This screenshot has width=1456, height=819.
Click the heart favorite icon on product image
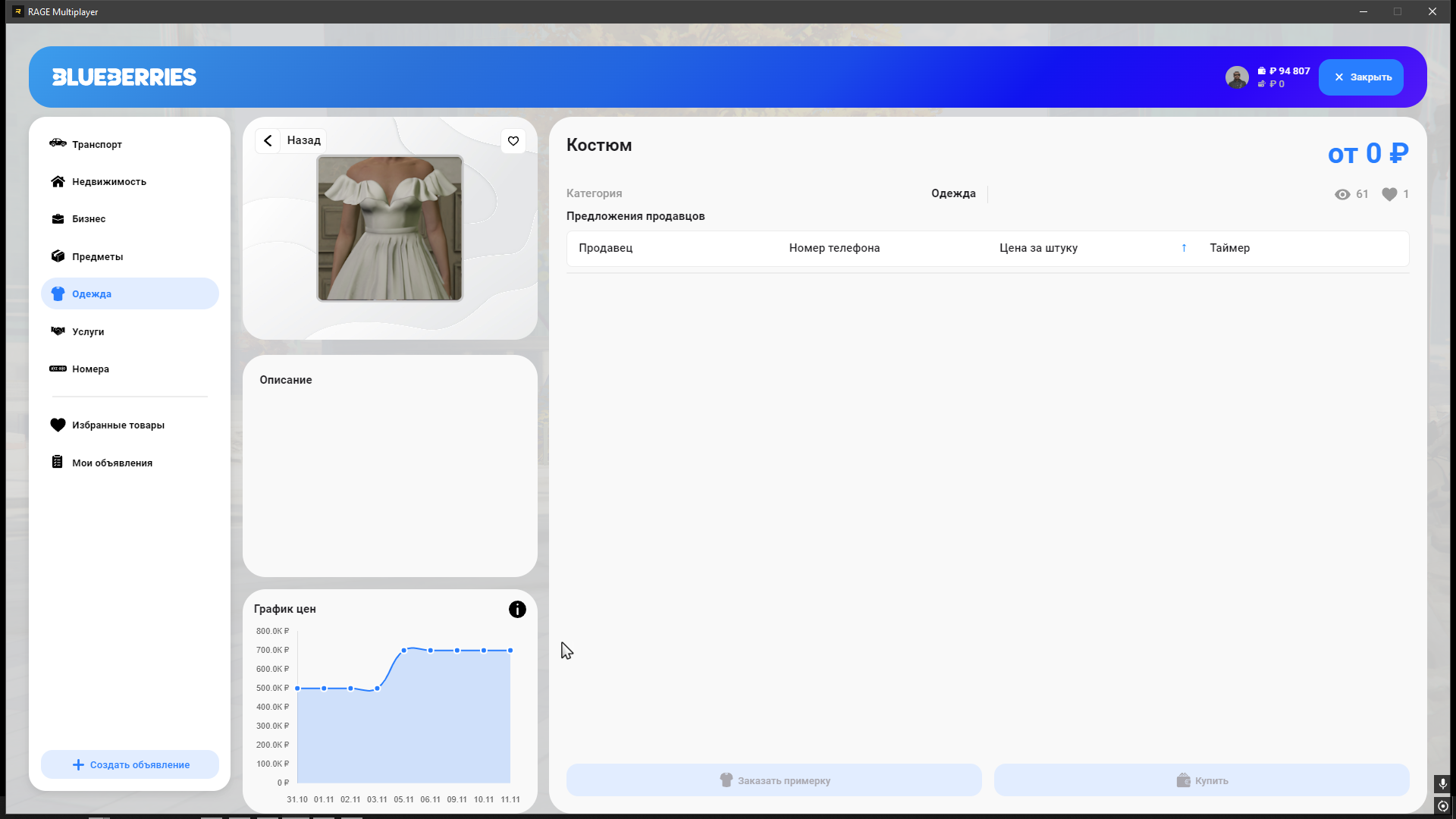[513, 141]
